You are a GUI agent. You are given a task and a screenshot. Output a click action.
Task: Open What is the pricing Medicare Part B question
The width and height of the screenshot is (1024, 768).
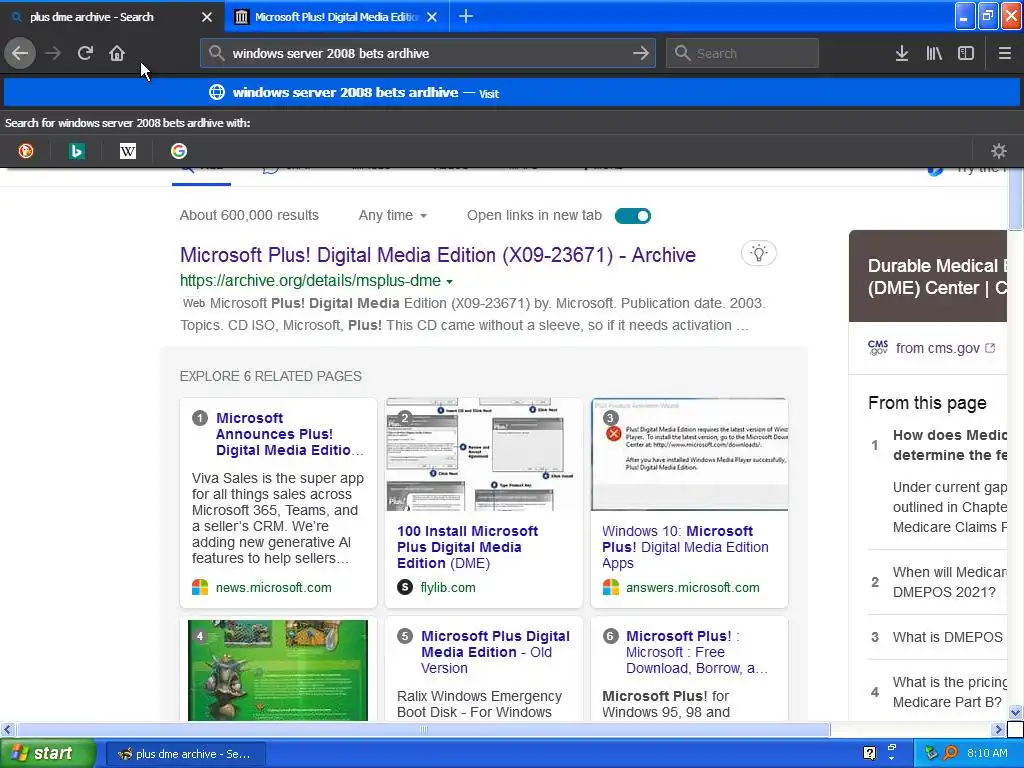tap(950, 692)
